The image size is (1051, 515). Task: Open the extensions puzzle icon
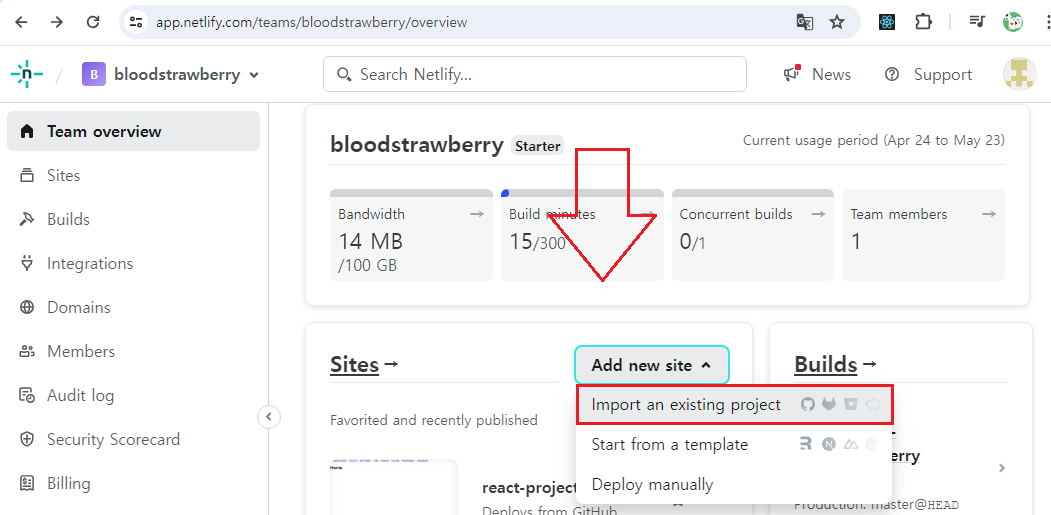pos(923,22)
